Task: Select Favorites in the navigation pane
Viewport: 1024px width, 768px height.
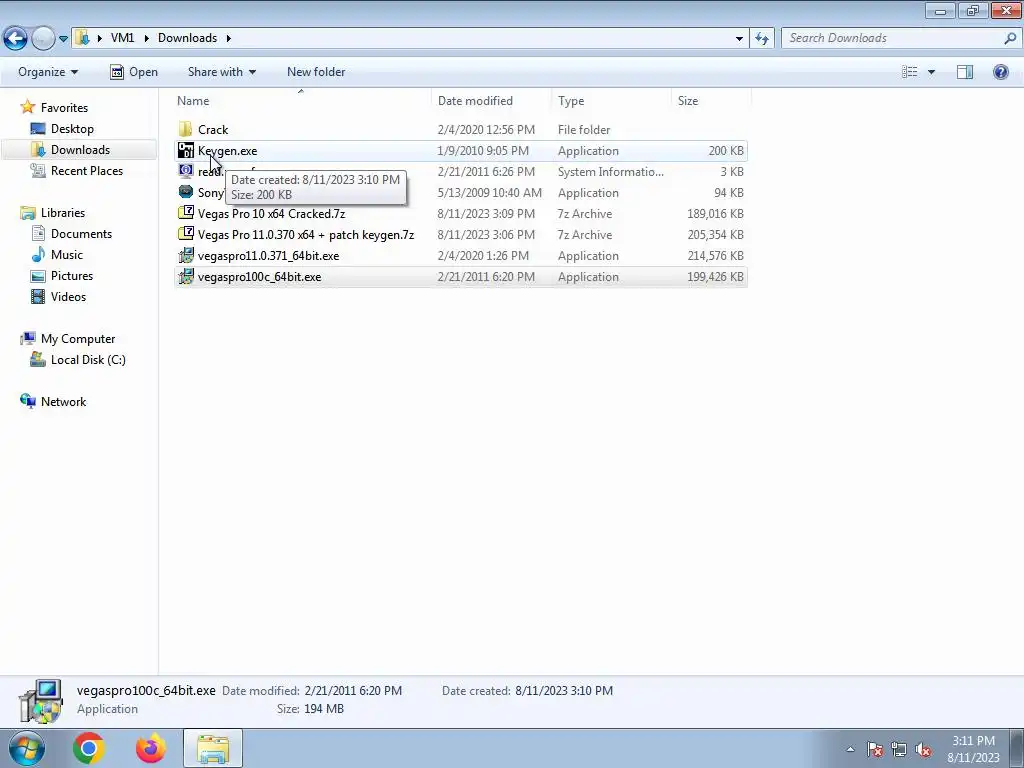Action: [x=64, y=108]
